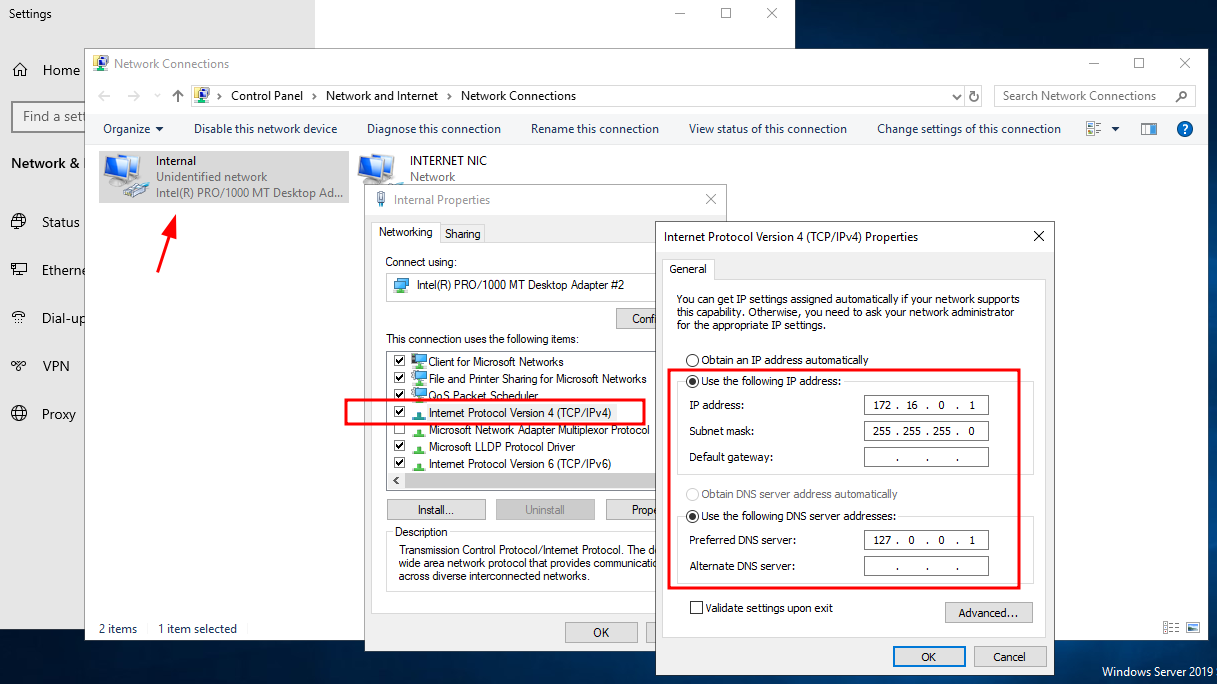1217x684 pixels.
Task: Show the preview pane icon
Action: (1149, 129)
